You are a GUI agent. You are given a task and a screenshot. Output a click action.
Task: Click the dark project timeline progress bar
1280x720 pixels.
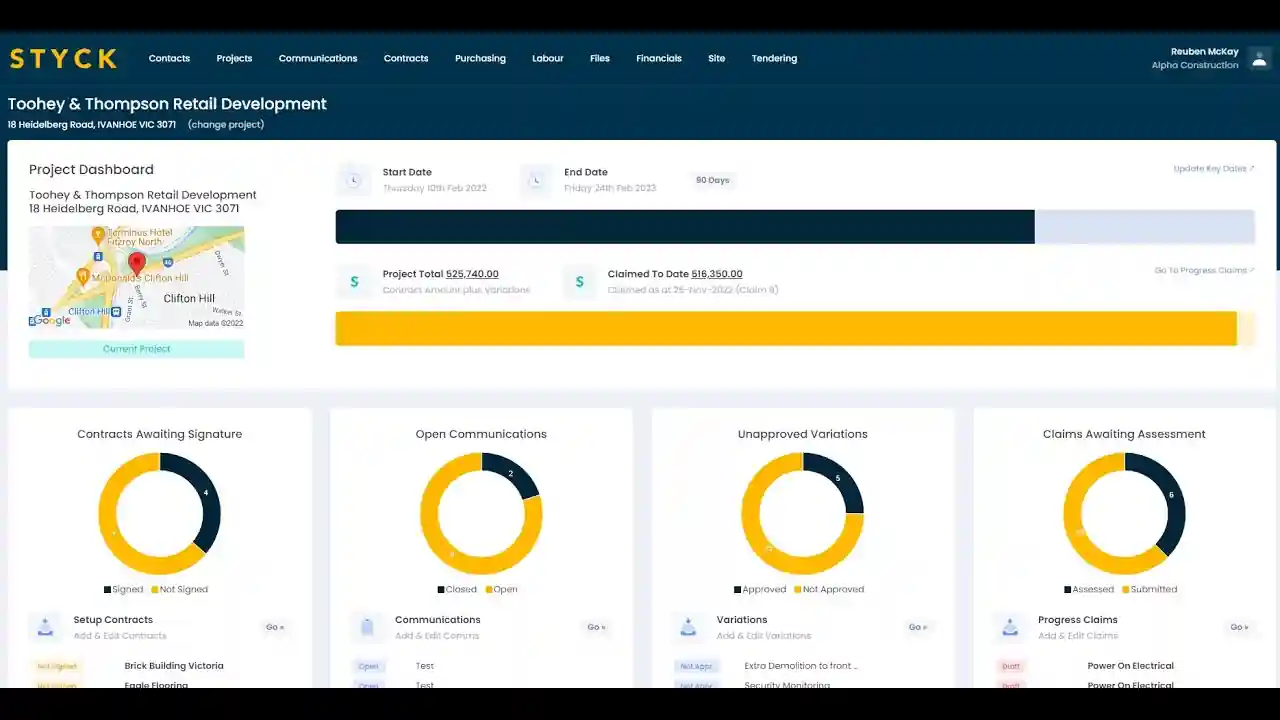(x=685, y=227)
